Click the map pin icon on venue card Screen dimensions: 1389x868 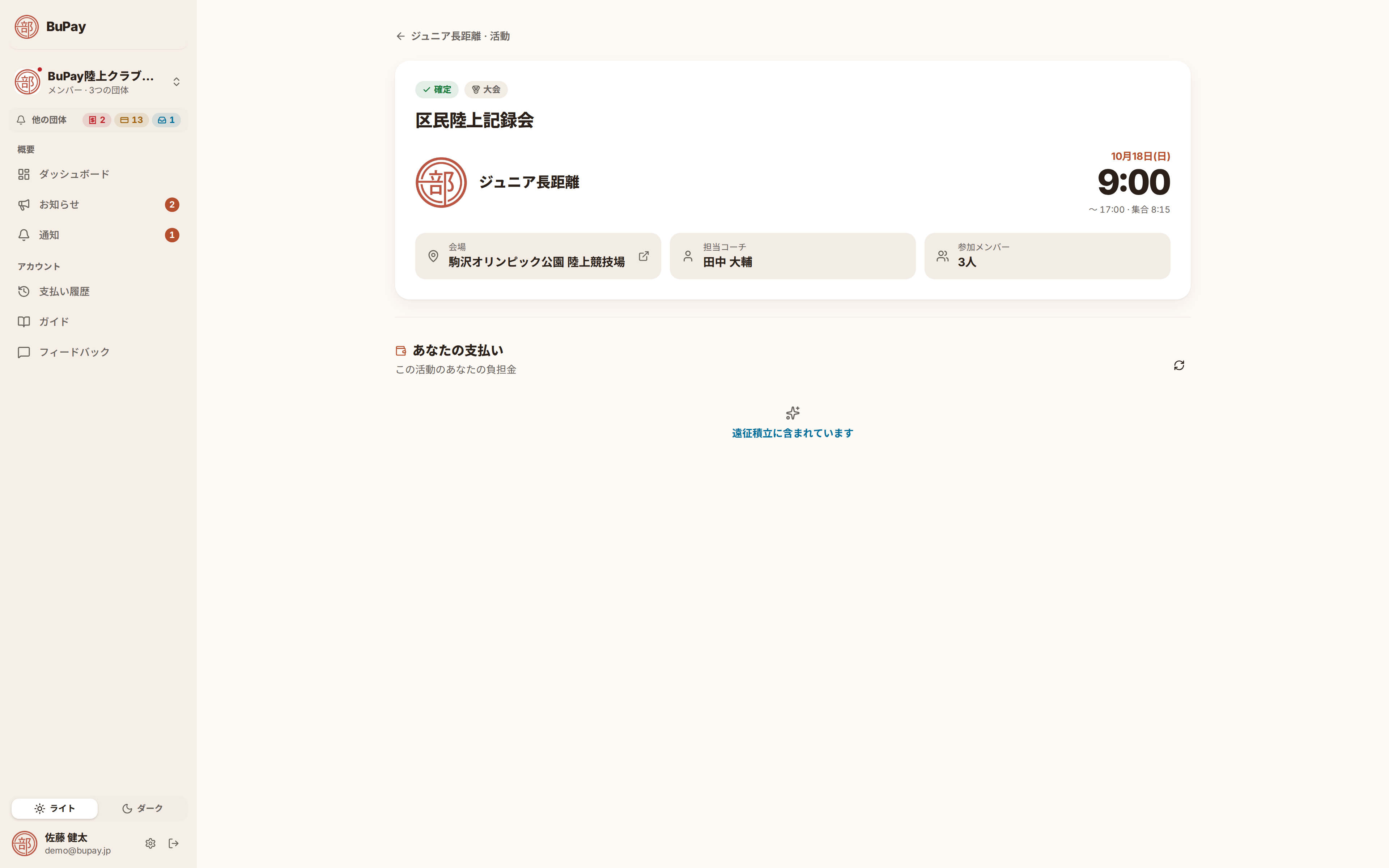point(433,256)
